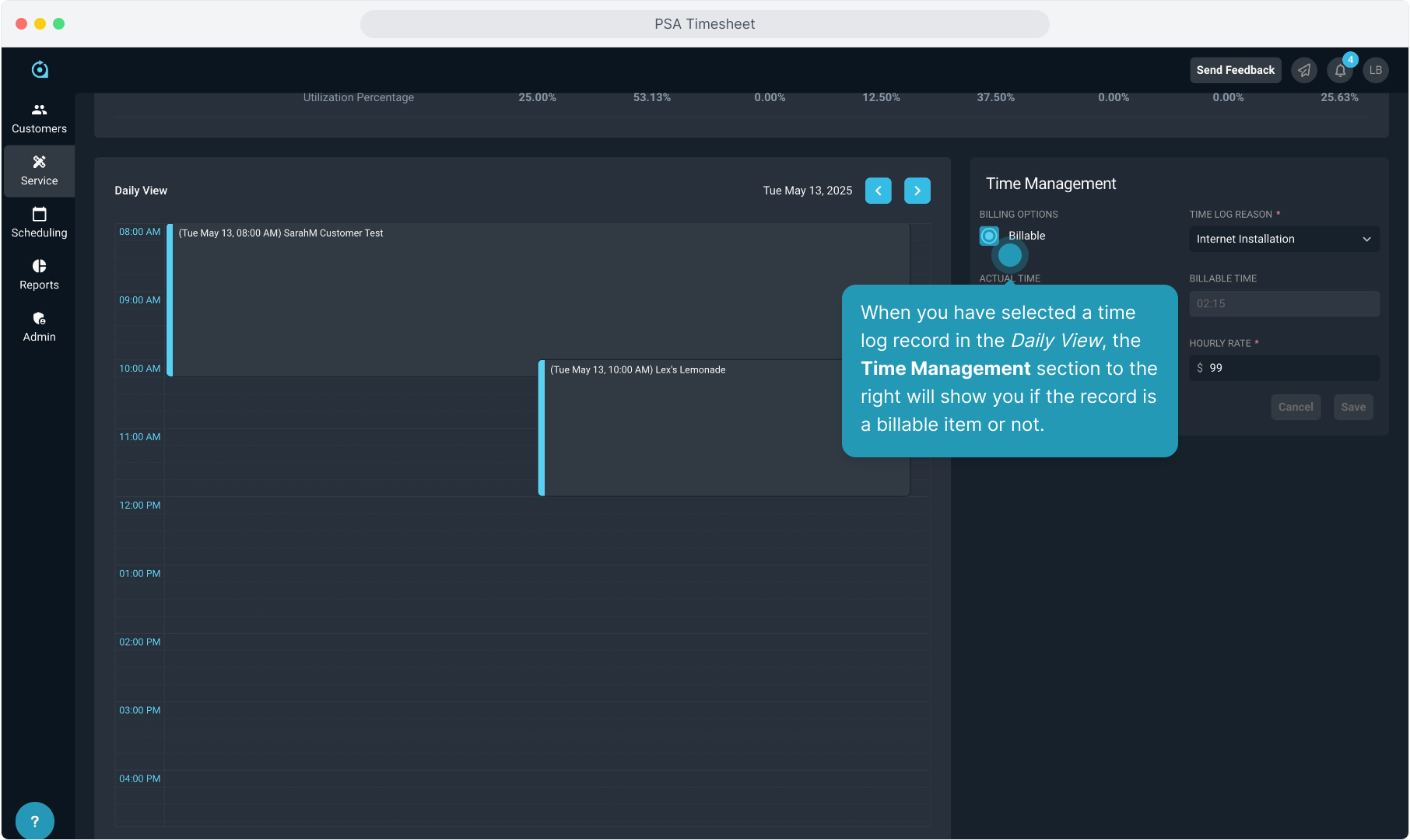Open the Service section
This screenshot has width=1410, height=840.
coord(39,170)
